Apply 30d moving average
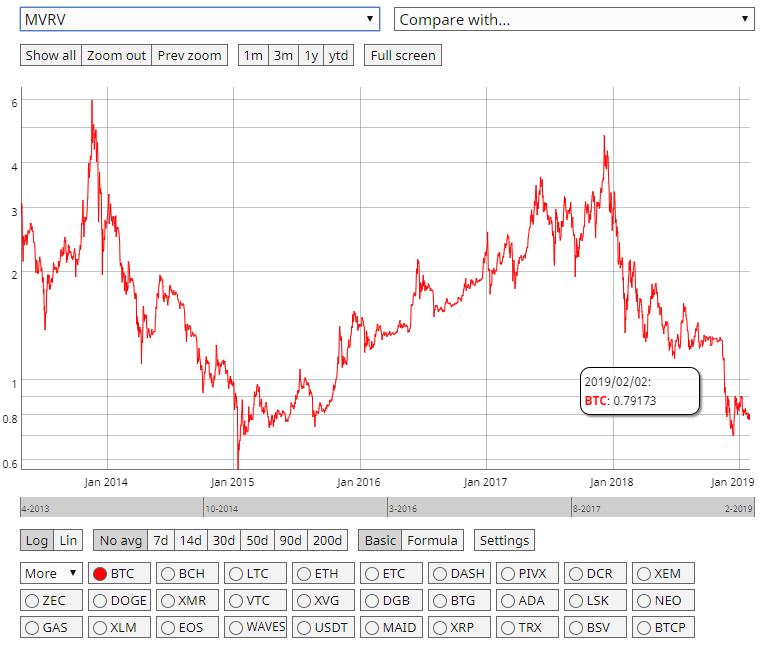The height and width of the screenshot is (653, 764). tap(224, 540)
